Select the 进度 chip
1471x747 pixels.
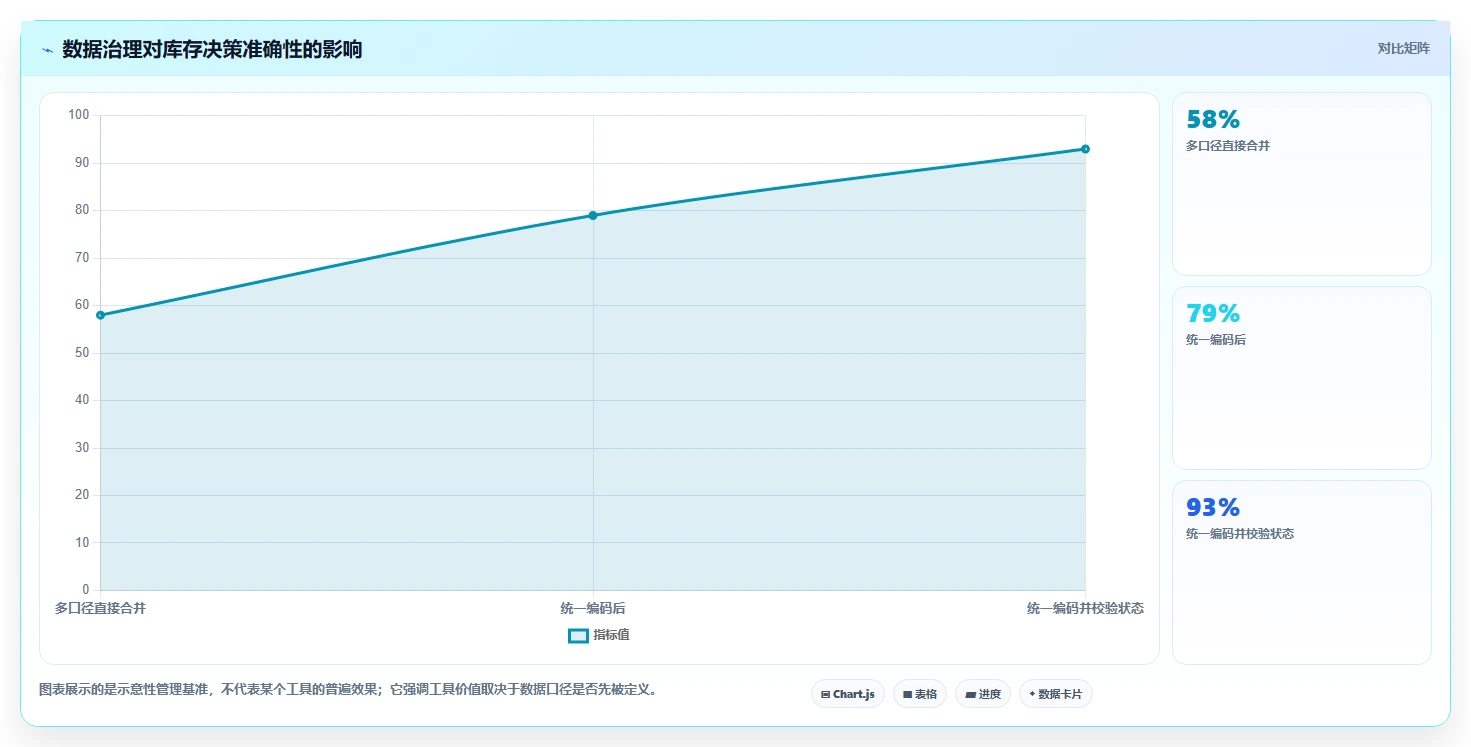tap(983, 694)
